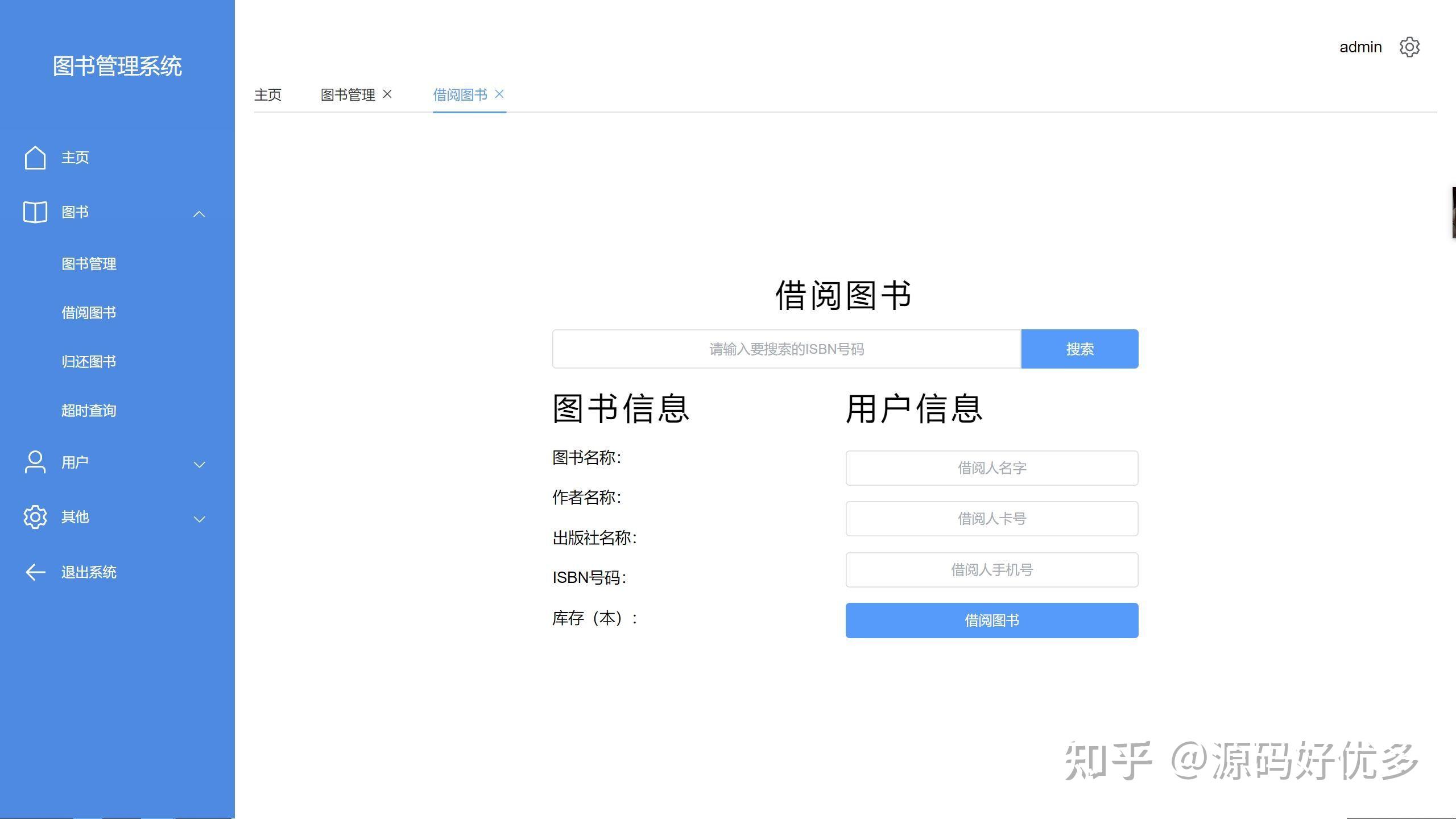Collapse the 图书 sidebar section
Viewport: 1456px width, 819px height.
[x=199, y=214]
